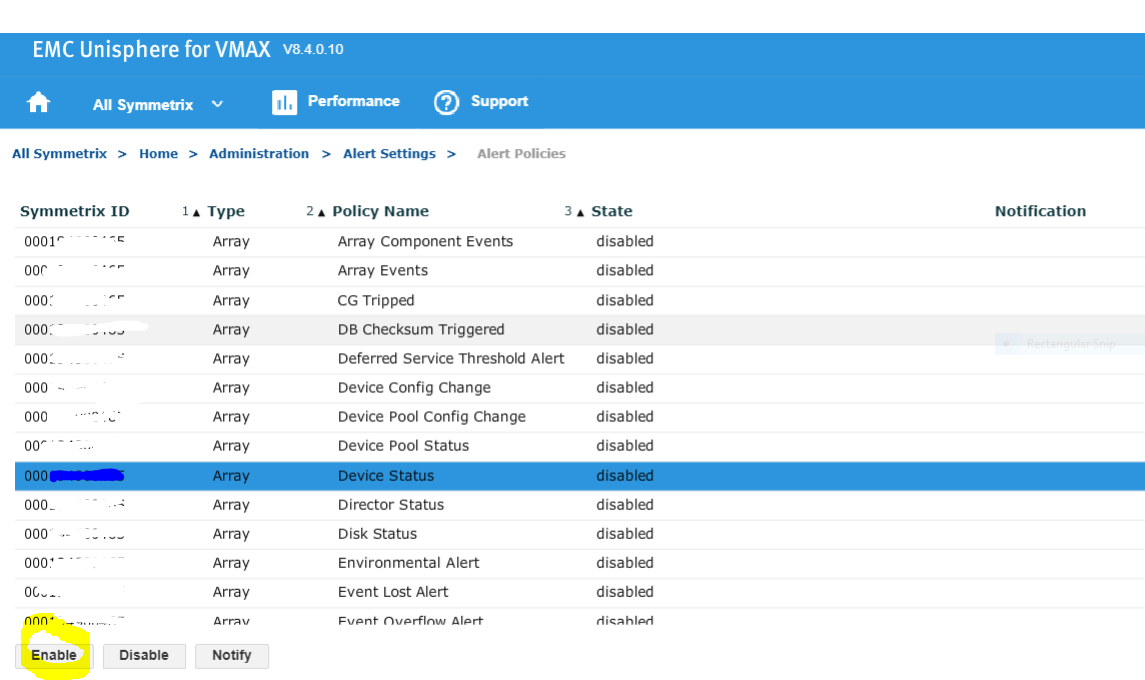This screenshot has width=1145, height=680.
Task: Sort table by Type column
Action: pyautogui.click(x=226, y=211)
